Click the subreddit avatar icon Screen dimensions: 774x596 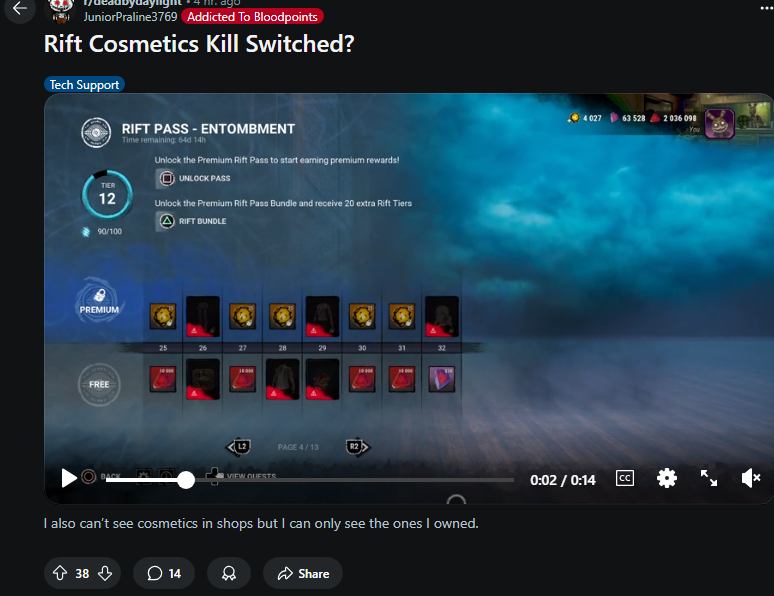tap(61, 11)
